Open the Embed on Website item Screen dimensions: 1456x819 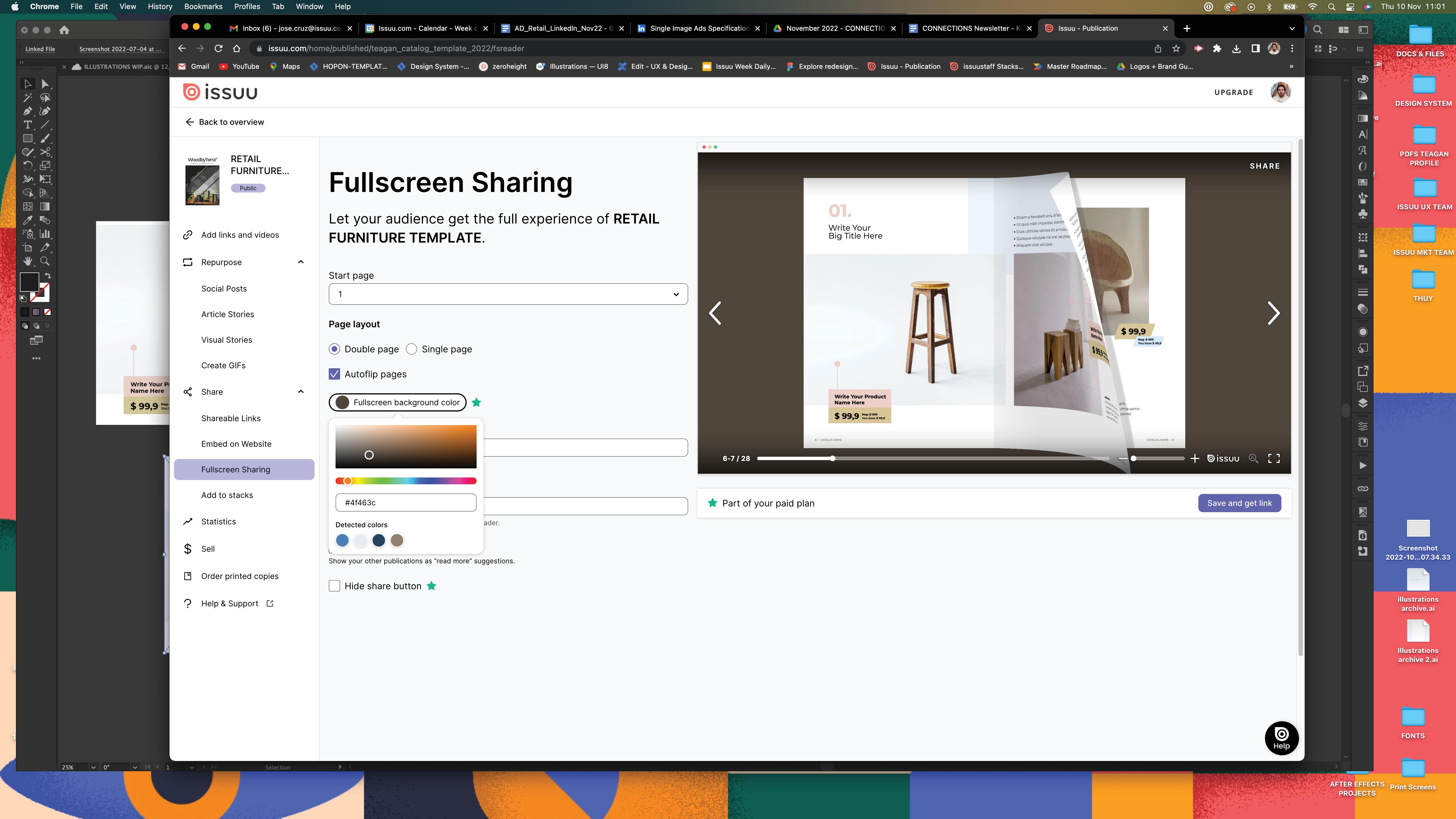tap(236, 444)
